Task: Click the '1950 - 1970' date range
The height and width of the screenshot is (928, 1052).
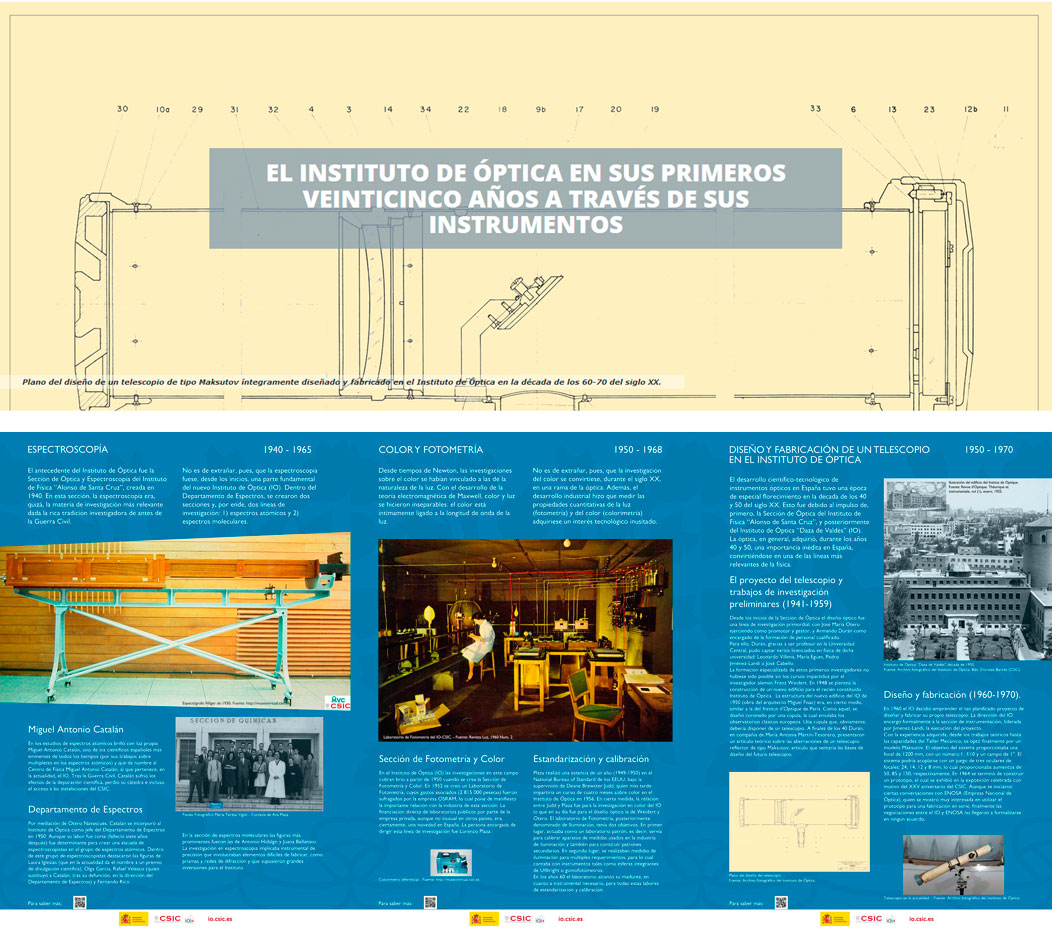Action: 989,450
